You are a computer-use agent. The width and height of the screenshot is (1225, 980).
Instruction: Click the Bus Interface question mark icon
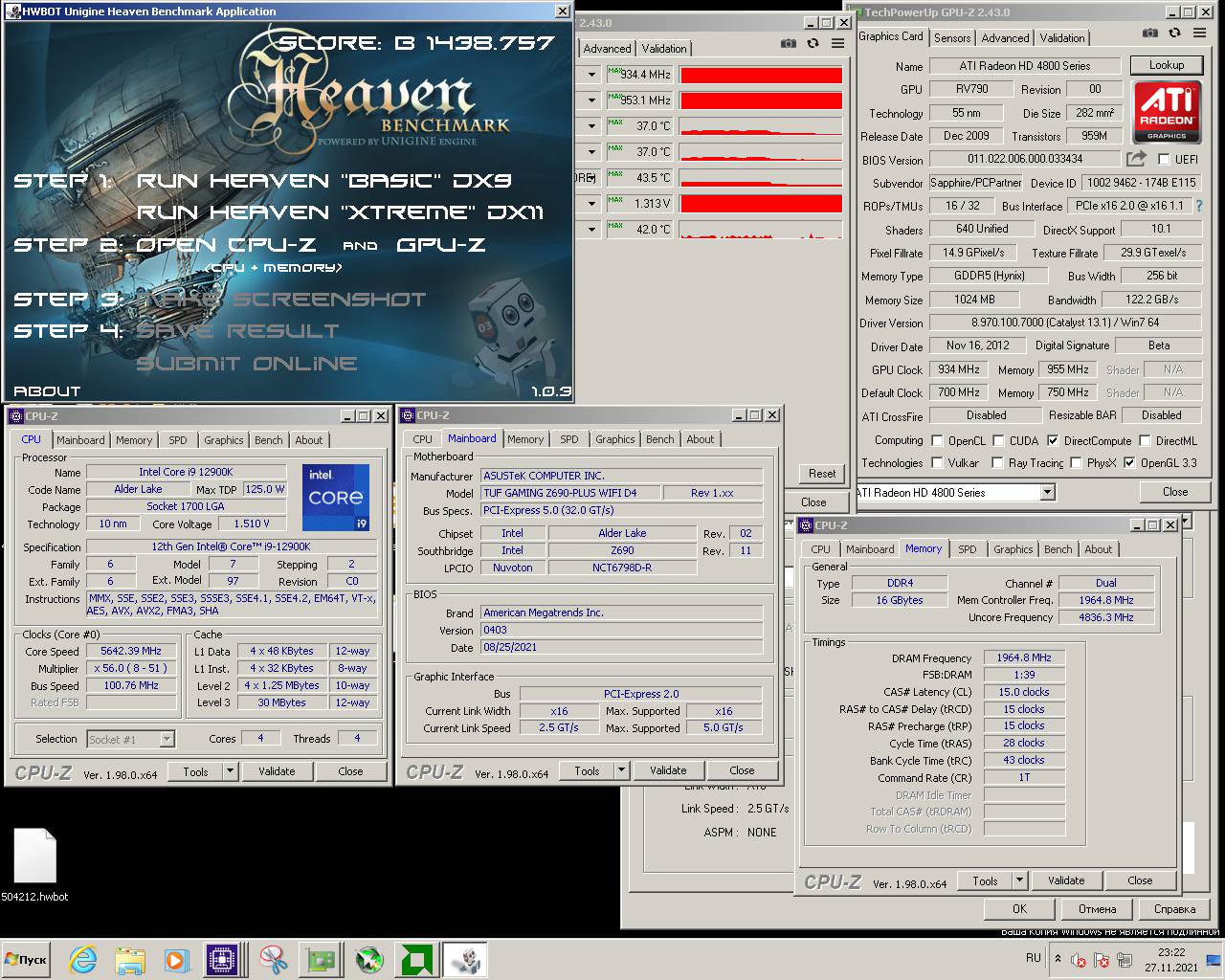1199,206
